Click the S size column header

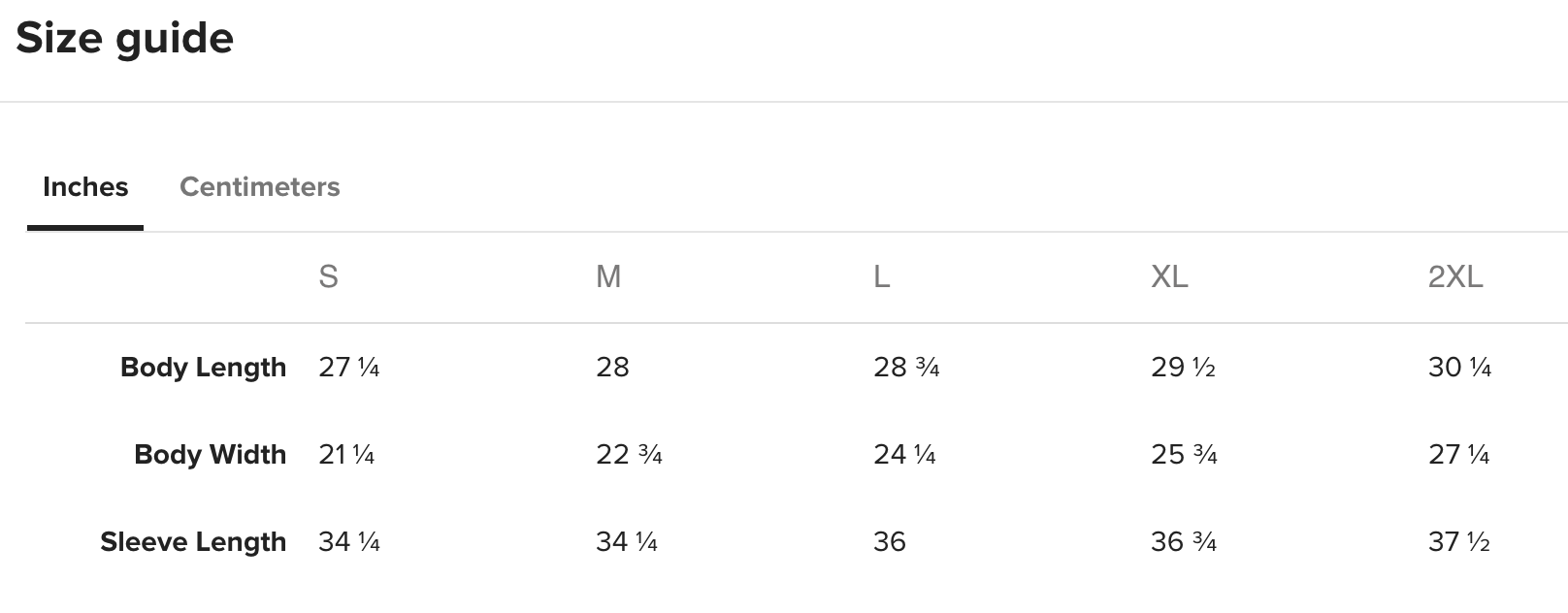click(x=328, y=277)
